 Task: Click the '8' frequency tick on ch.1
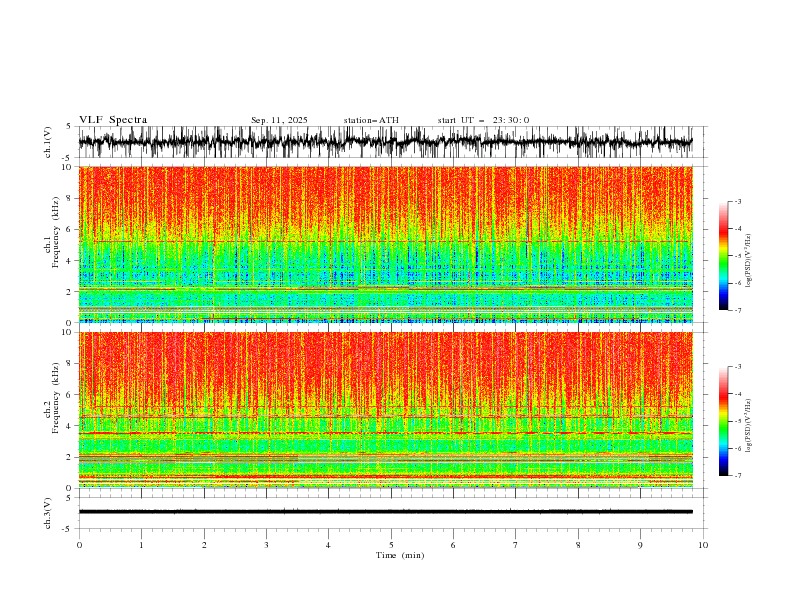[x=69, y=198]
